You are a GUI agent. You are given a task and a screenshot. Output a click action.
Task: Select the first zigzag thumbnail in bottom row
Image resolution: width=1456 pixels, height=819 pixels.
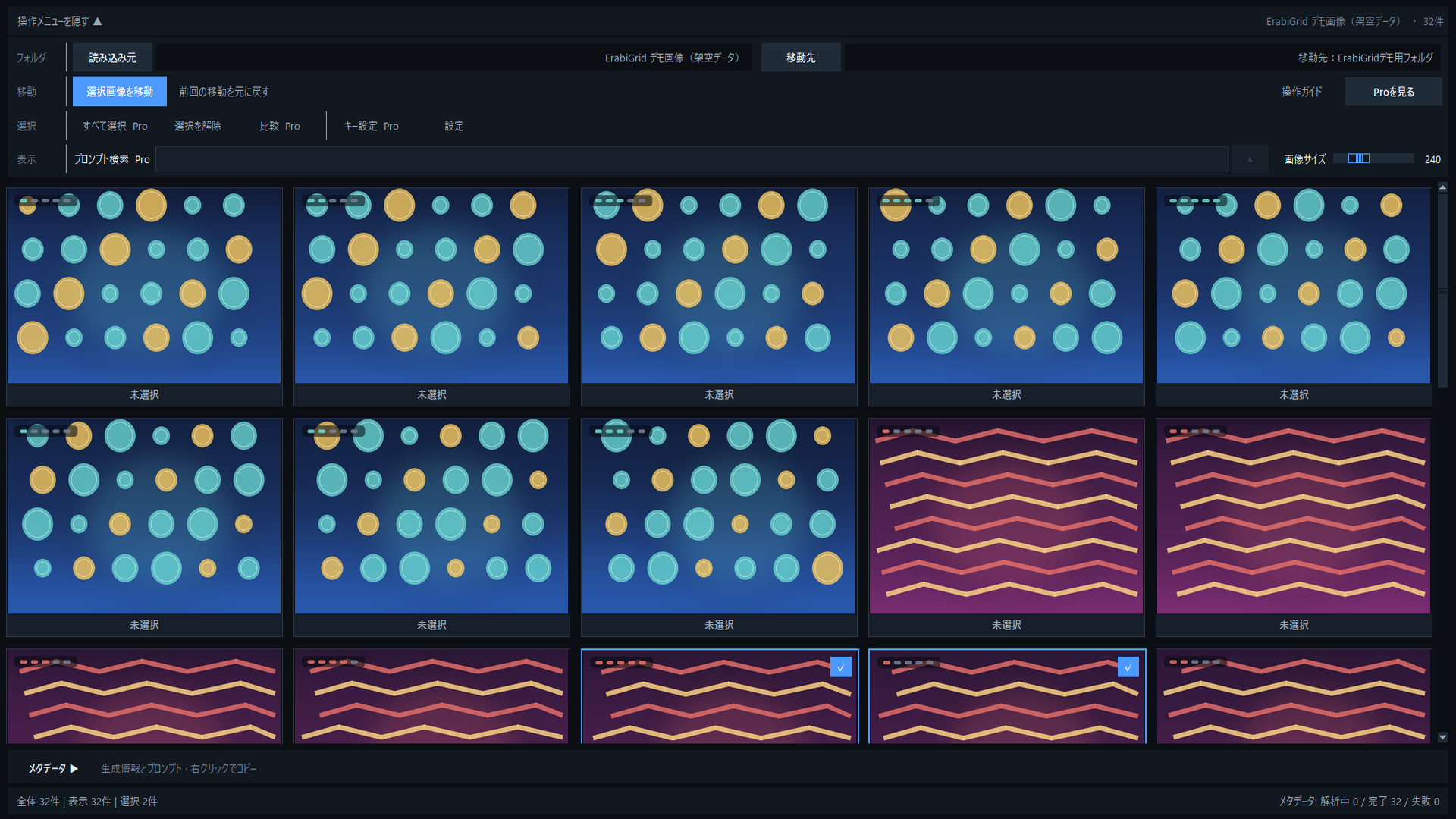(x=144, y=696)
